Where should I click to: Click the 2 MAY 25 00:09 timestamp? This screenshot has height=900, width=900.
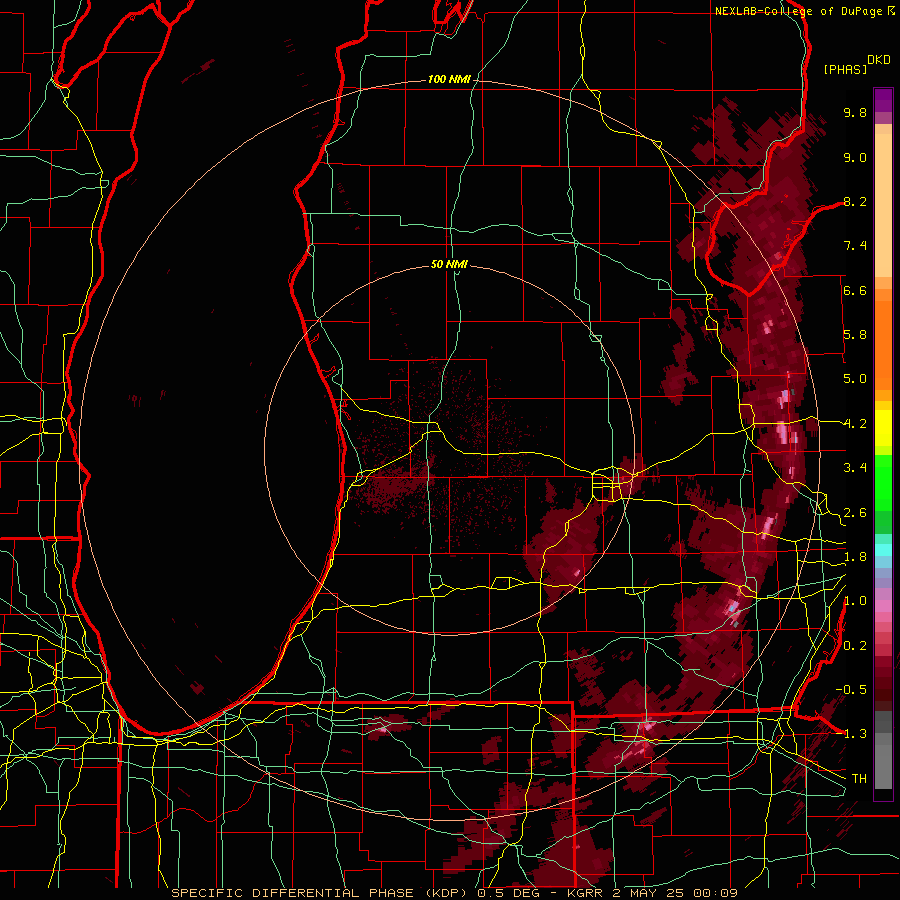[675, 893]
